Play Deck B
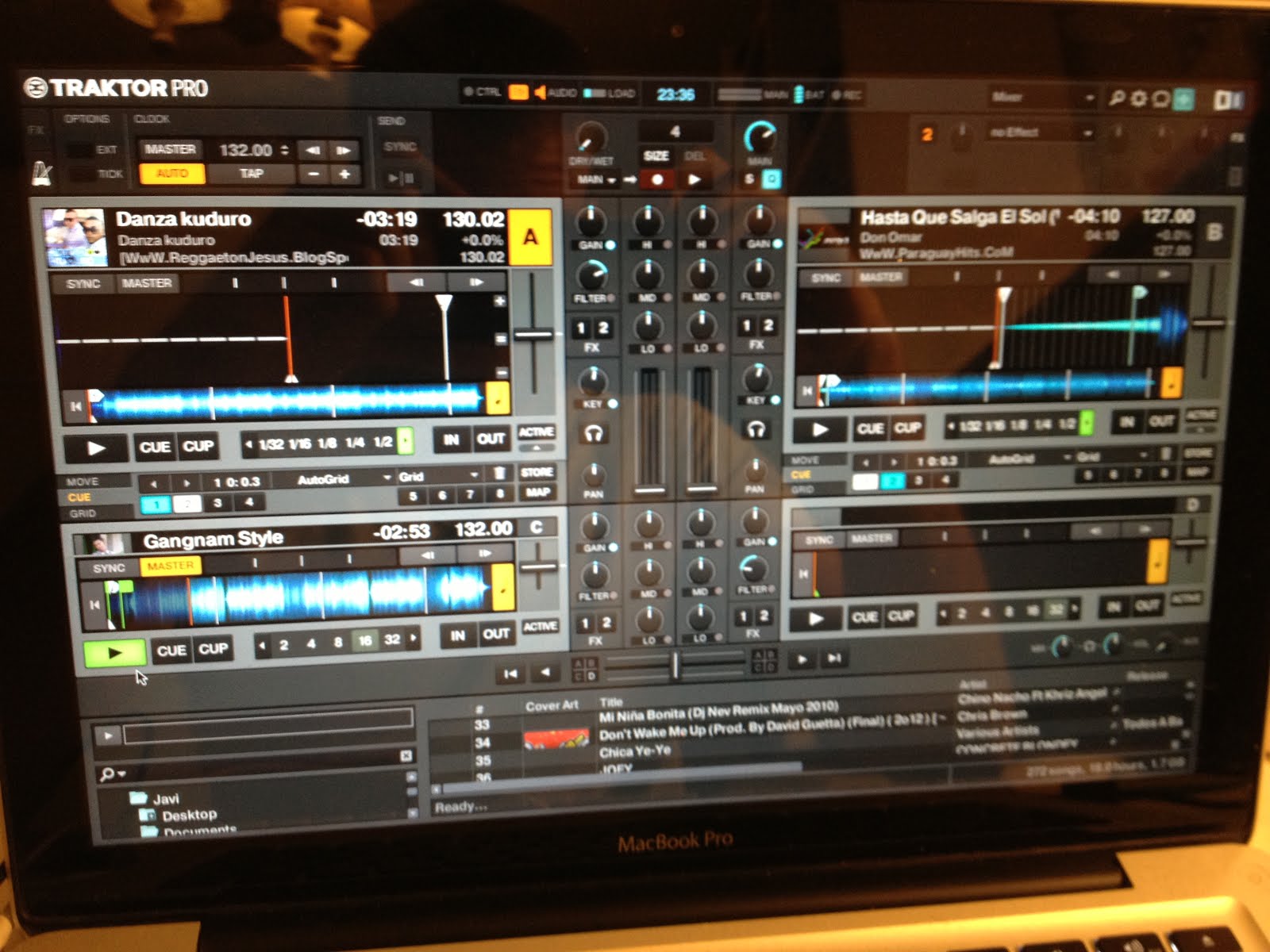 [x=819, y=430]
